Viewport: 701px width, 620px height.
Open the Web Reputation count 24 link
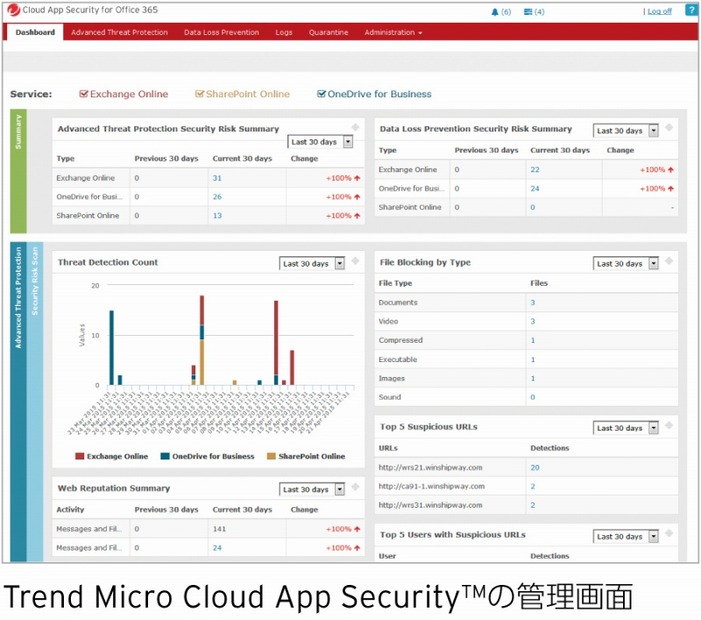[x=217, y=548]
